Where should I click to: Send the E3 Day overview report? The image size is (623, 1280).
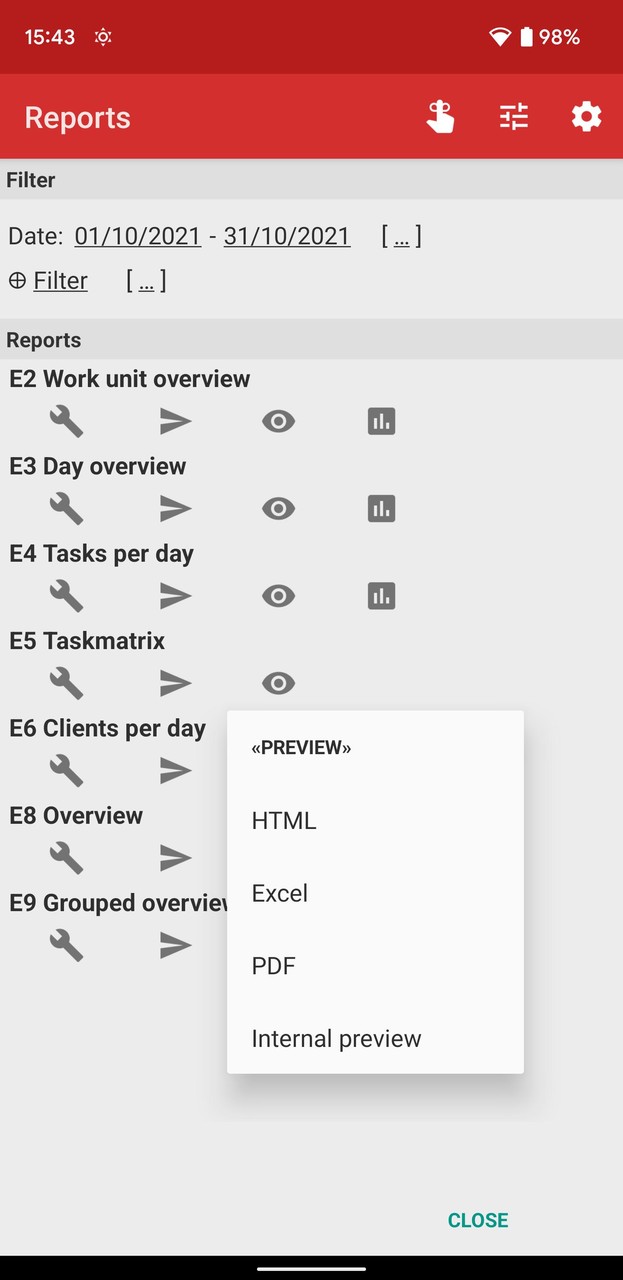point(175,508)
